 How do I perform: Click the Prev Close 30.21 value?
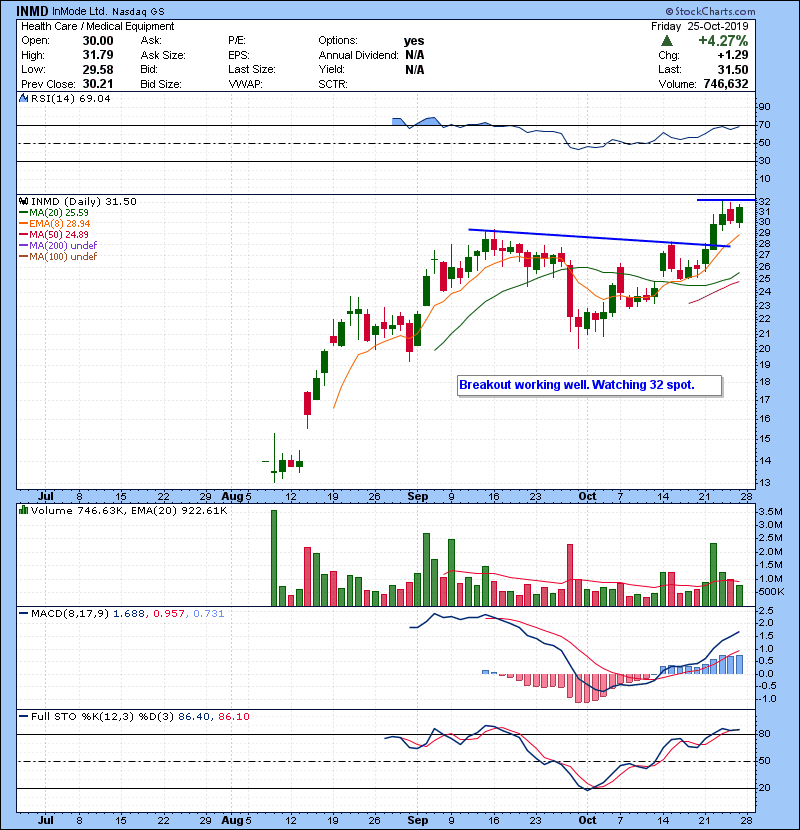(98, 84)
